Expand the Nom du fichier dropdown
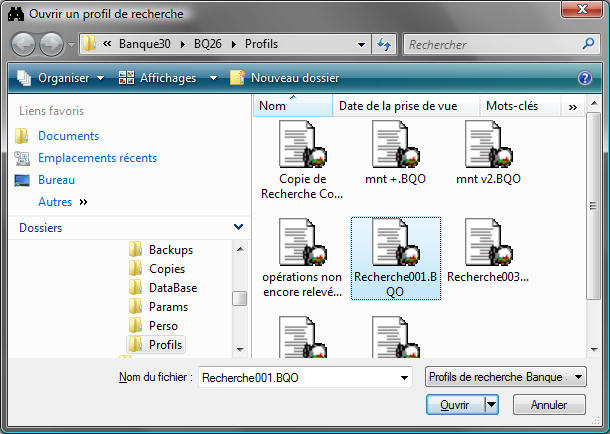 (x=404, y=377)
